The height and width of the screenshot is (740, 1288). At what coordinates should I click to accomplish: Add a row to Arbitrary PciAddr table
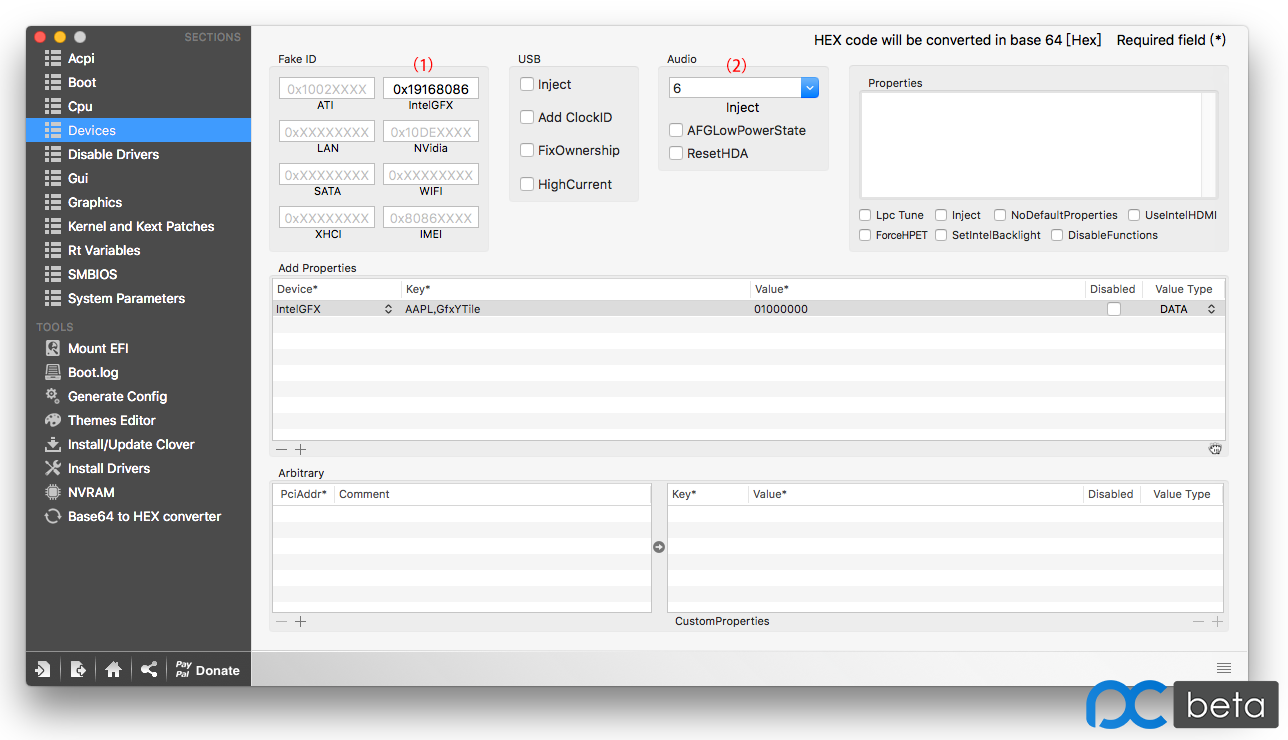300,621
